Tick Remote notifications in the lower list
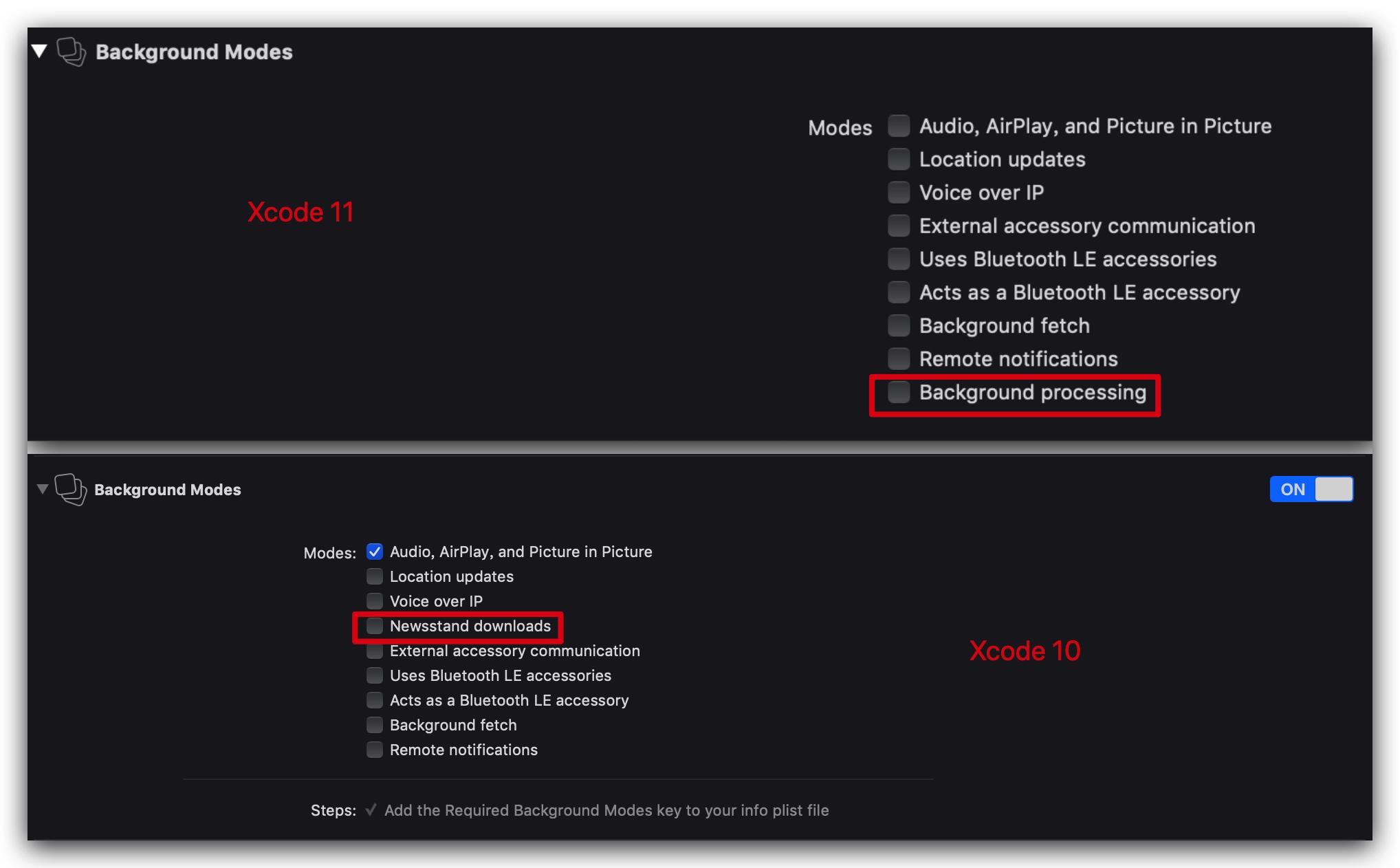Image resolution: width=1400 pixels, height=868 pixels. (x=375, y=750)
